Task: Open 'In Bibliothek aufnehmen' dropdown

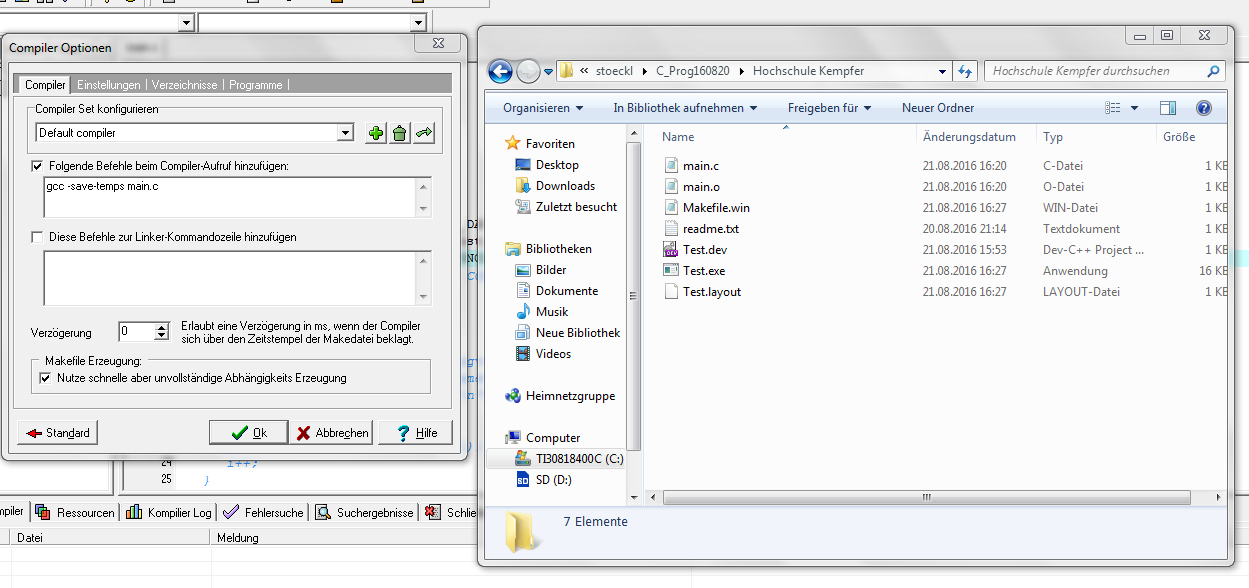Action: tap(685, 108)
